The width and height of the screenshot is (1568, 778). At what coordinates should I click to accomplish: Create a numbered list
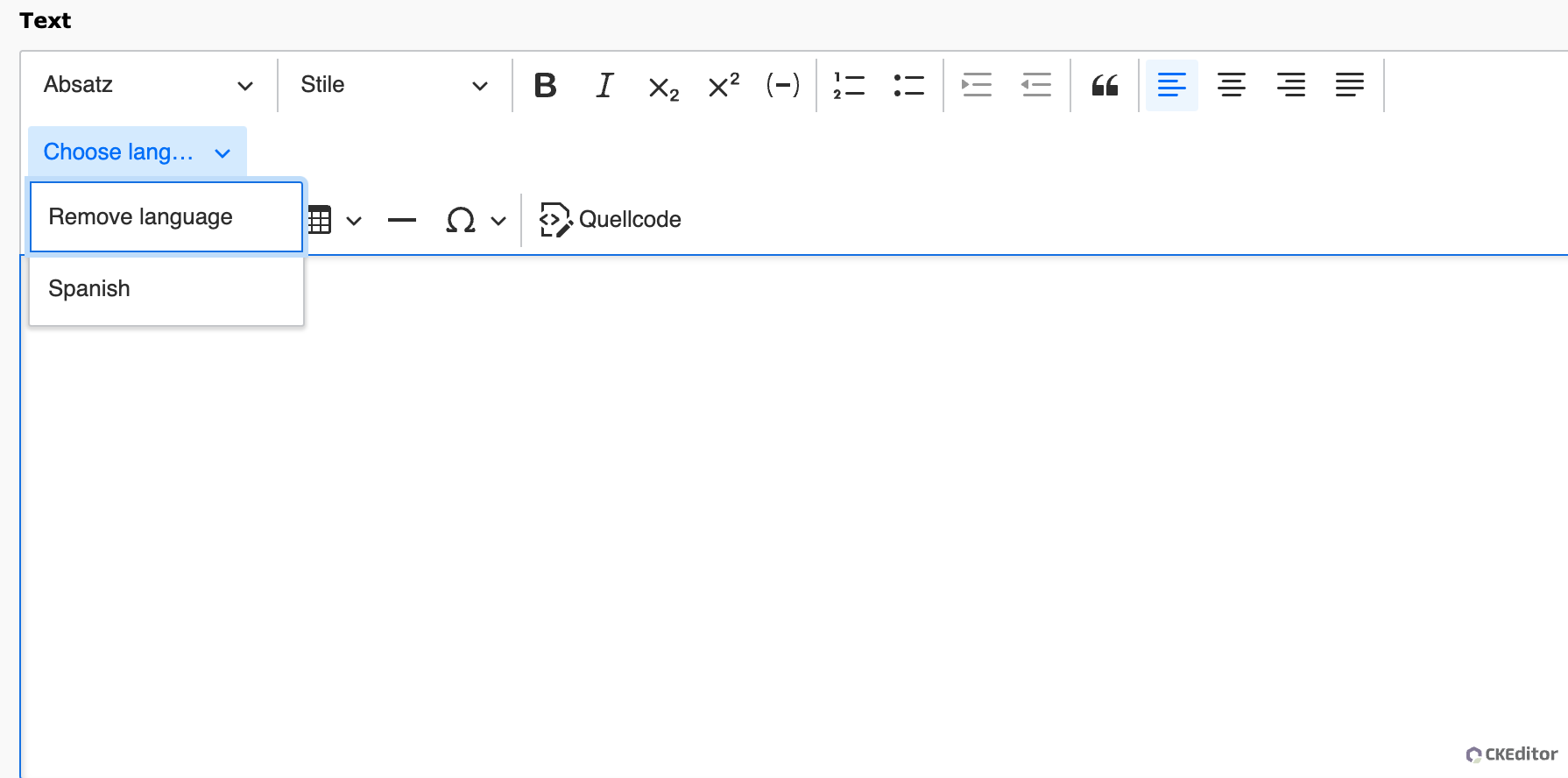(x=849, y=85)
